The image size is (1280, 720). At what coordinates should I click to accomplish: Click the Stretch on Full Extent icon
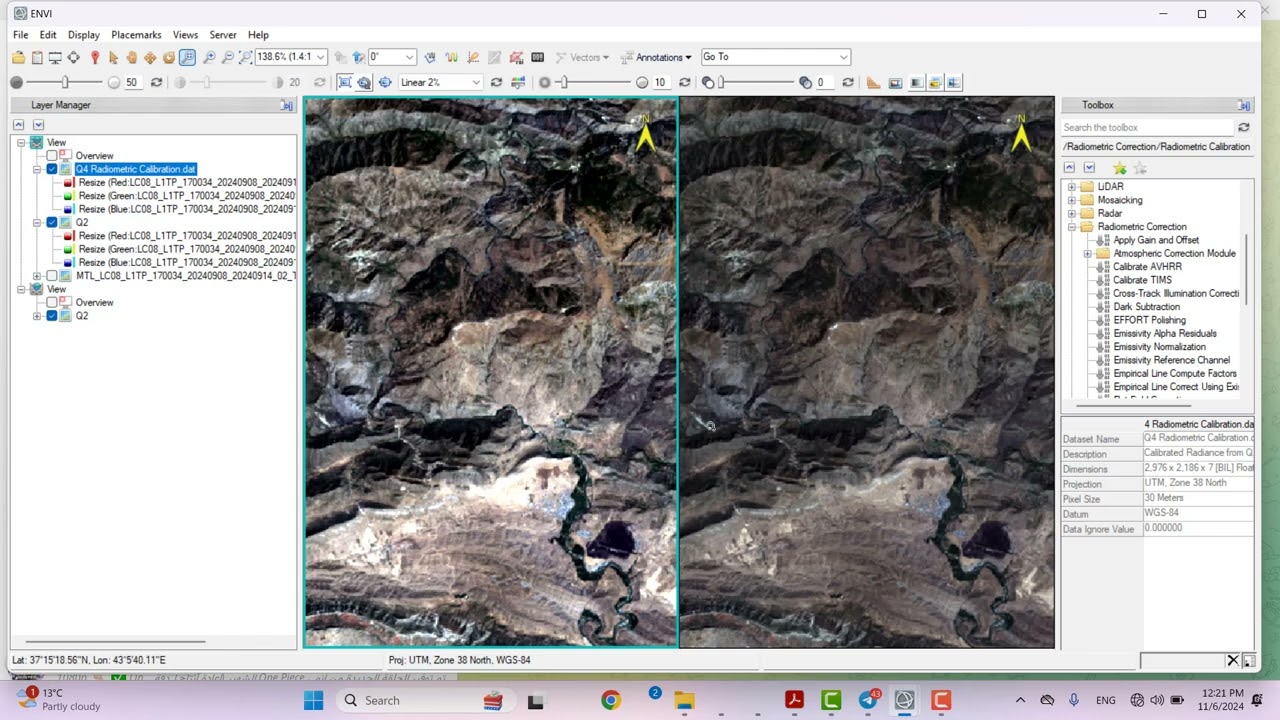(345, 83)
